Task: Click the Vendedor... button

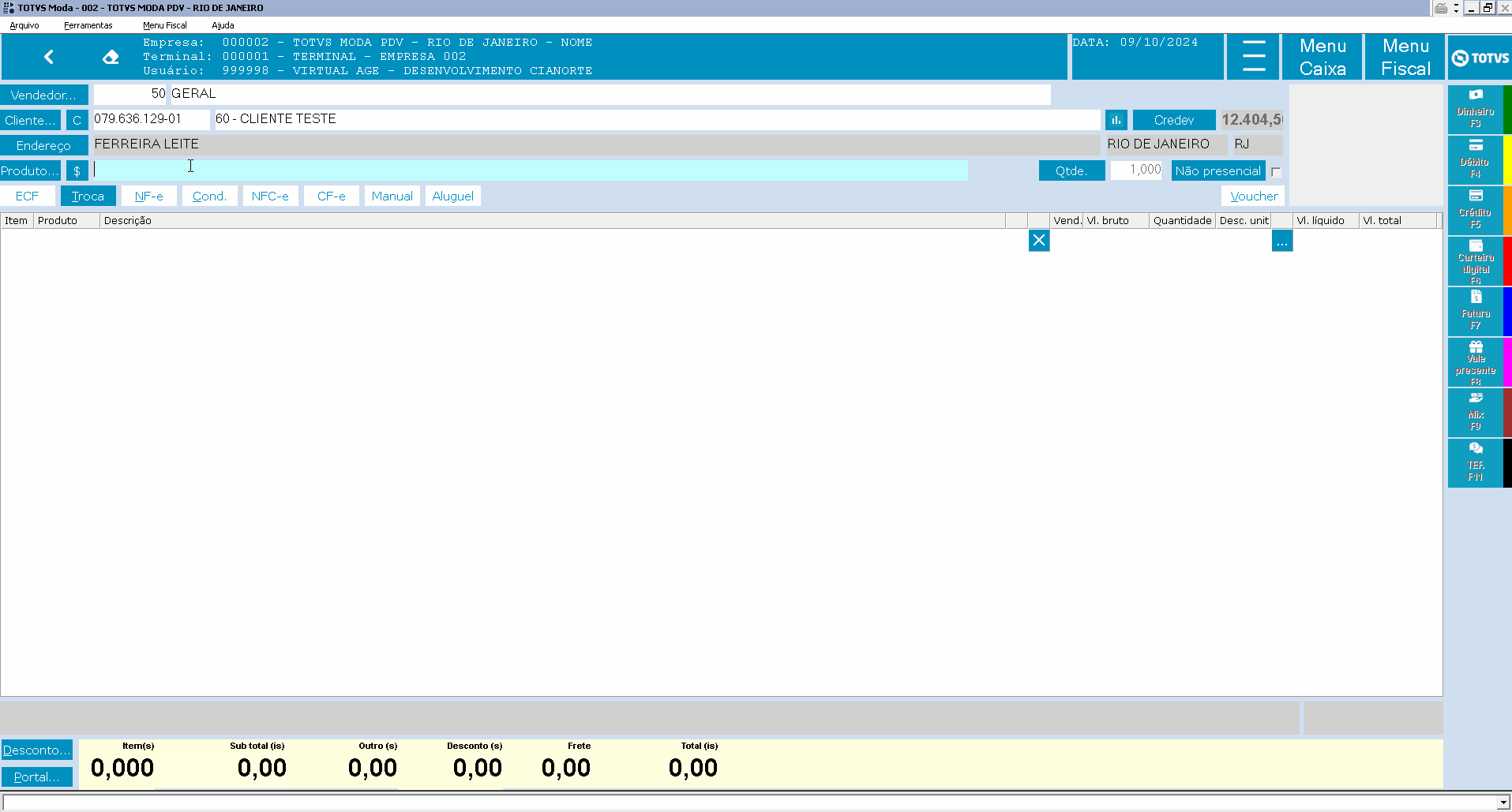Action: click(44, 95)
